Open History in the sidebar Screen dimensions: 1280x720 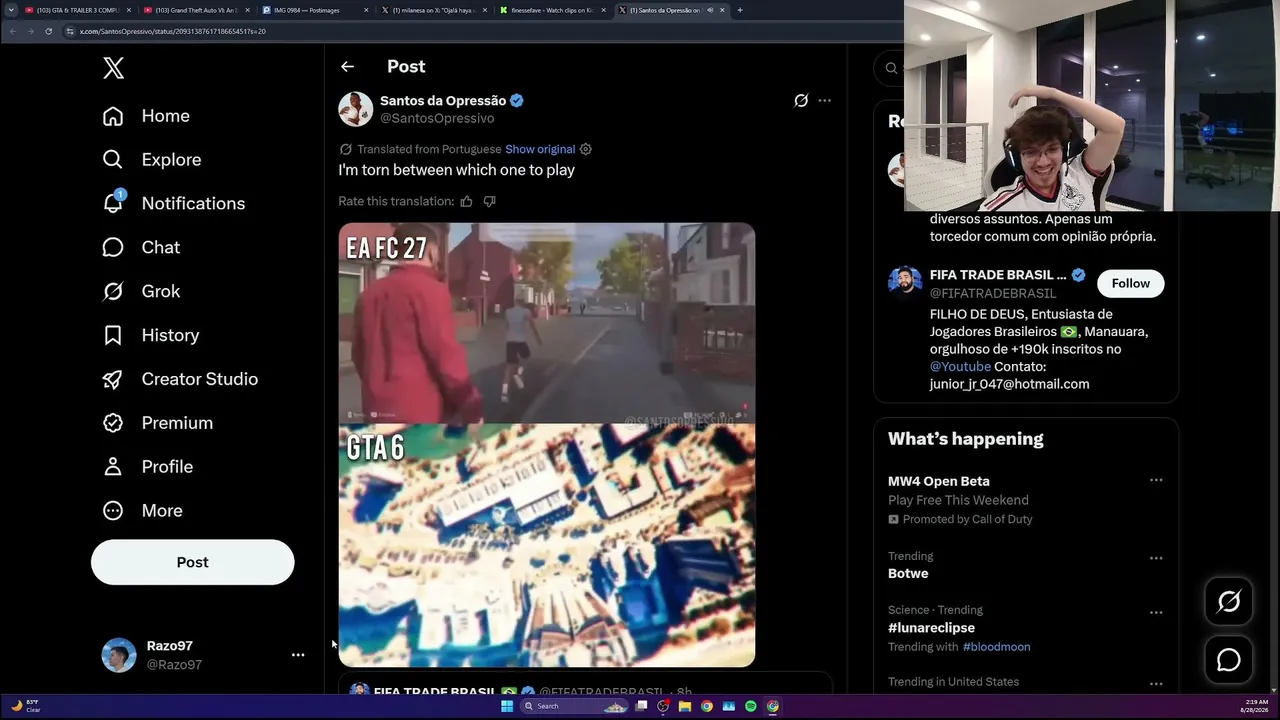pos(151,335)
